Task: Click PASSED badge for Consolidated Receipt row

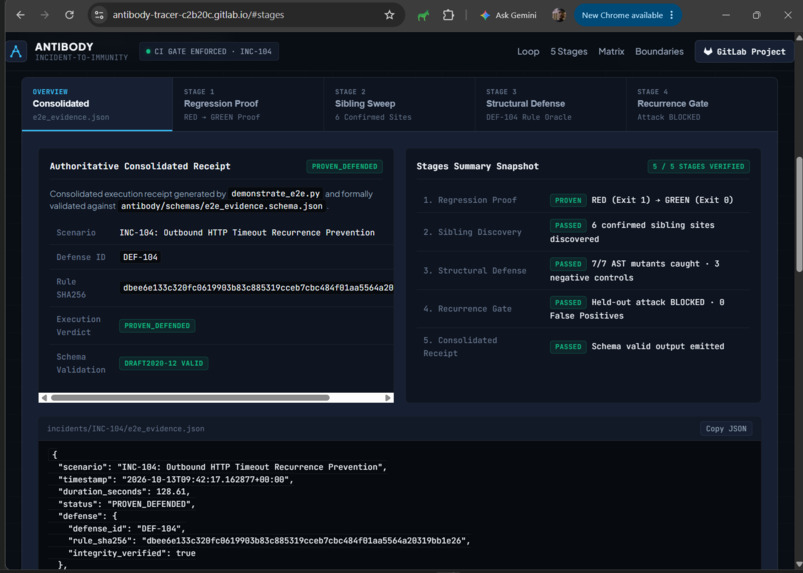Action: tap(568, 347)
